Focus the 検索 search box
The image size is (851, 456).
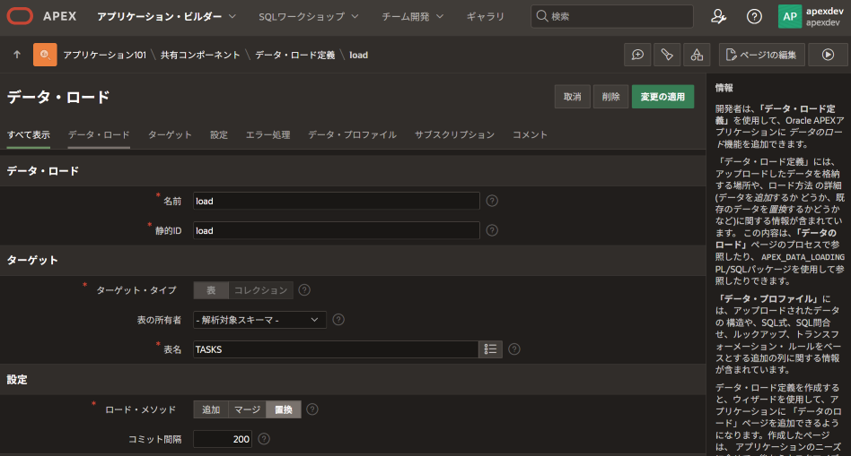click(612, 16)
